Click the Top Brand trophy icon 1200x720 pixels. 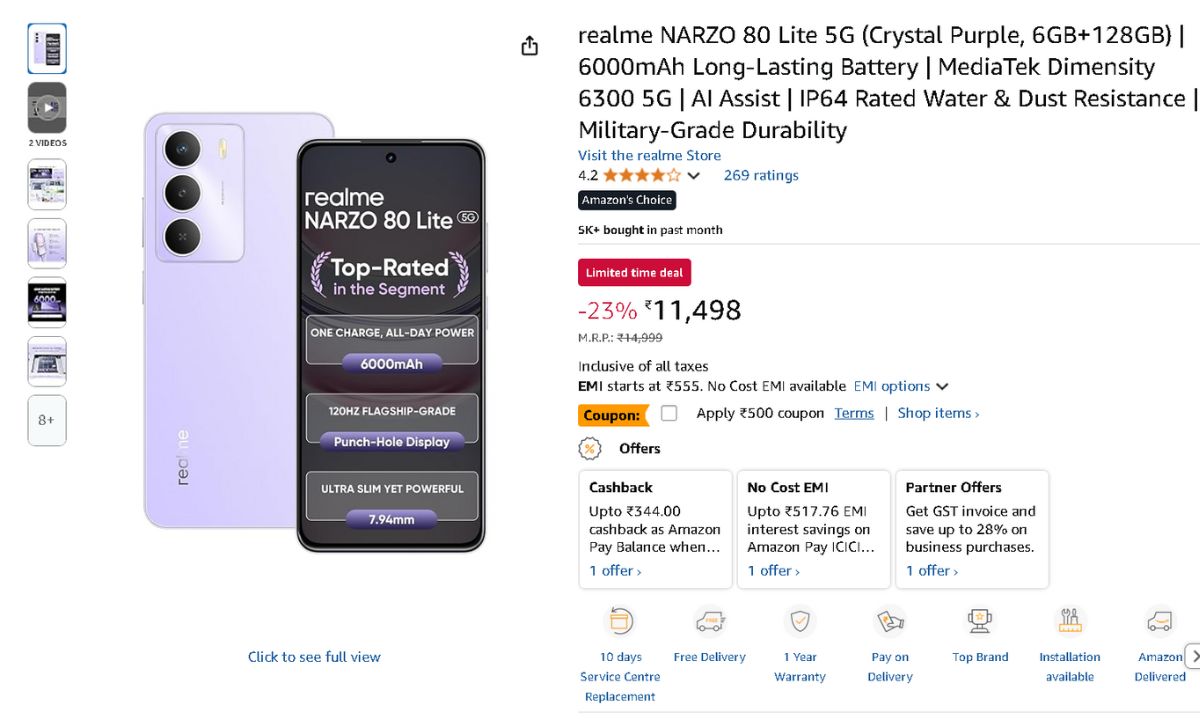pyautogui.click(x=980, y=622)
